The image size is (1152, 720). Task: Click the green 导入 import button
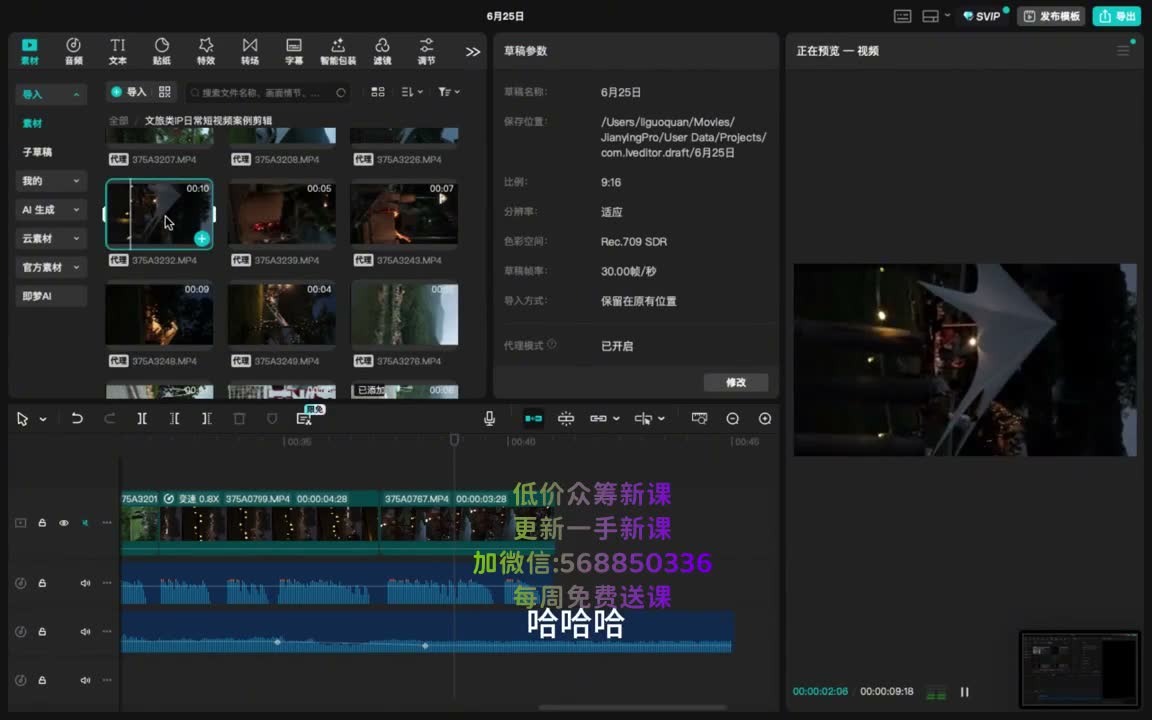pos(129,92)
